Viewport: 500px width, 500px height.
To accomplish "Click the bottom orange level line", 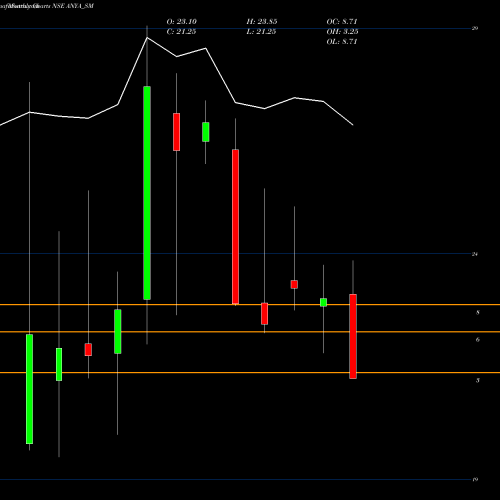I will [250, 372].
